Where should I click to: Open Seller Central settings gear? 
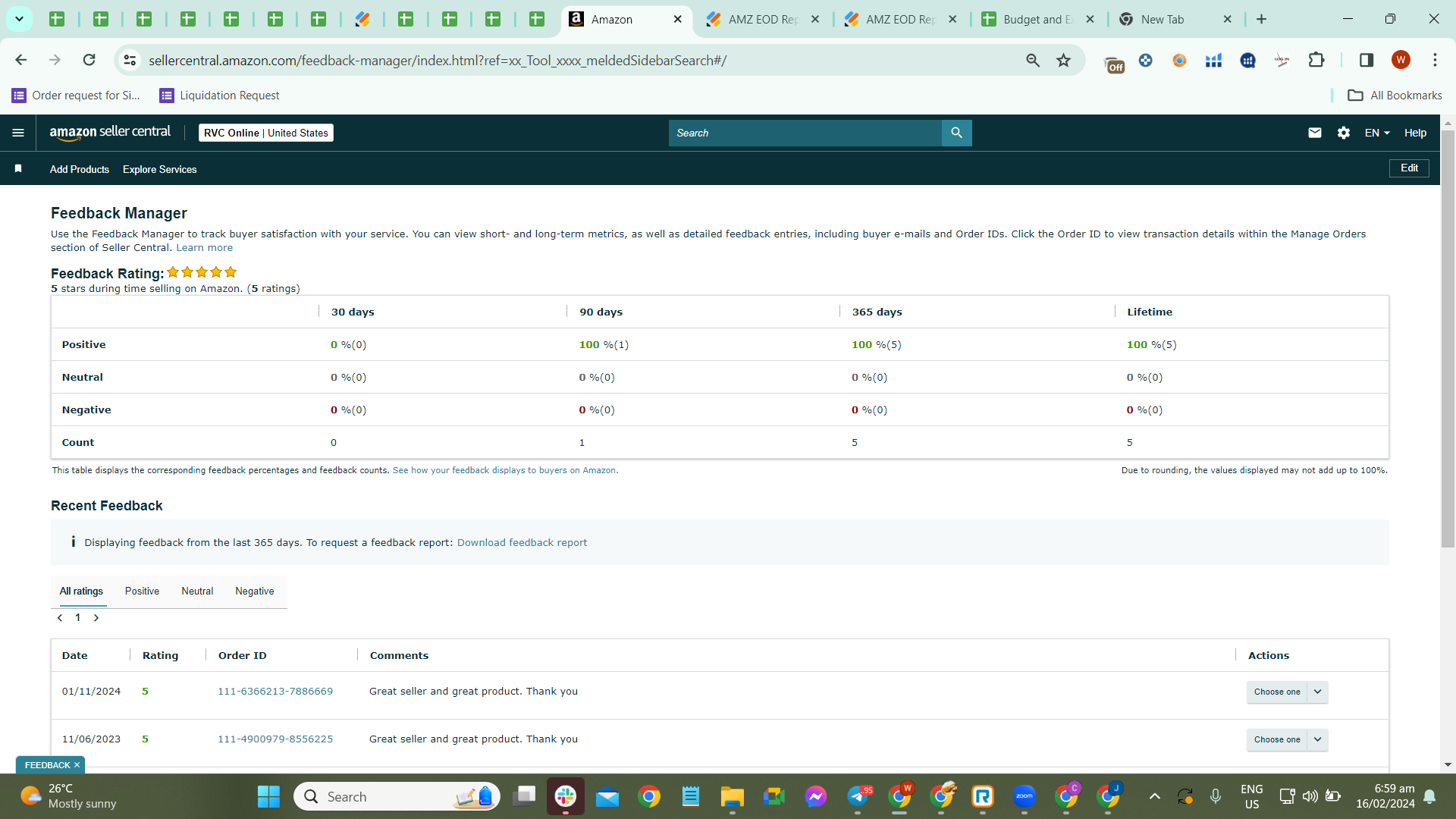click(x=1344, y=133)
